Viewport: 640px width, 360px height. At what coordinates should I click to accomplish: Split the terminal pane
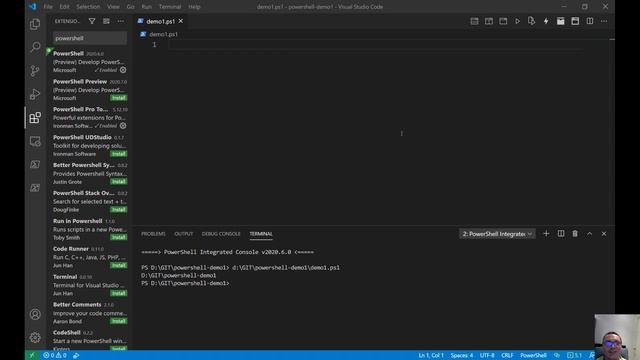(x=561, y=234)
